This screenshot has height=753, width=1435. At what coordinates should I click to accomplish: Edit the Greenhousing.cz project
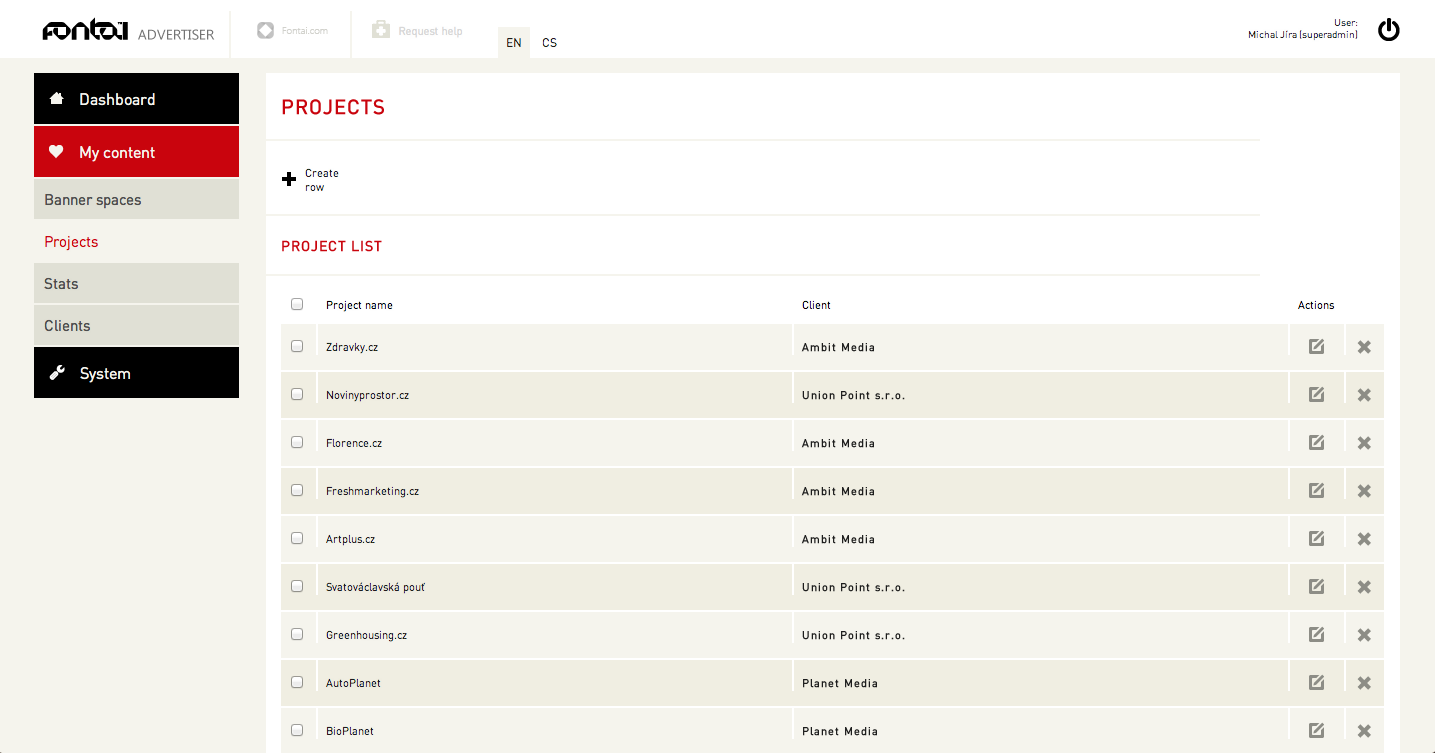coord(1316,635)
